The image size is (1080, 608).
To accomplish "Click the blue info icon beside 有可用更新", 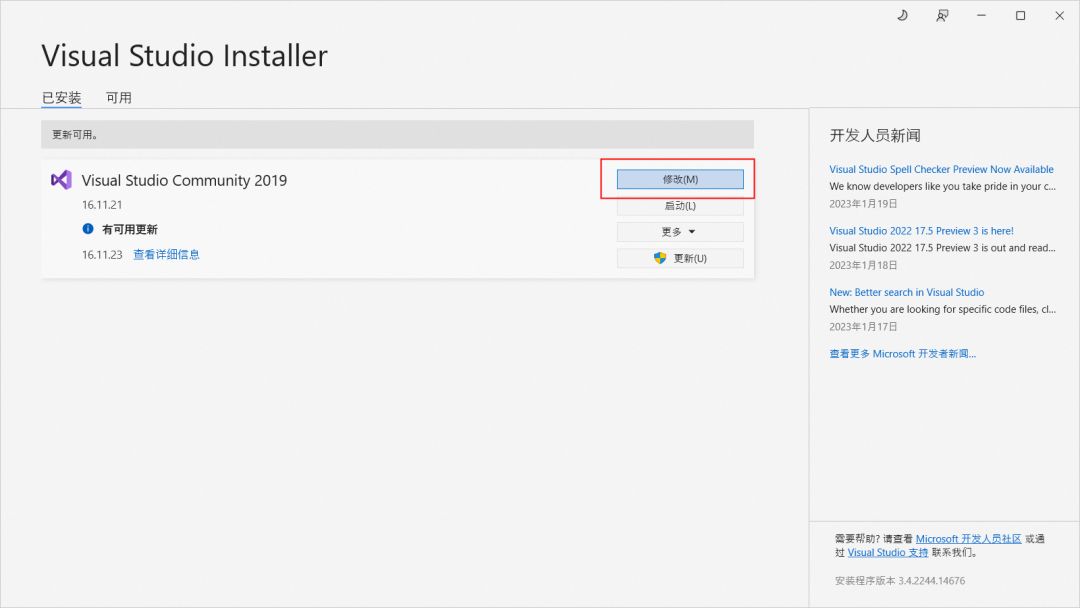I will 88,229.
